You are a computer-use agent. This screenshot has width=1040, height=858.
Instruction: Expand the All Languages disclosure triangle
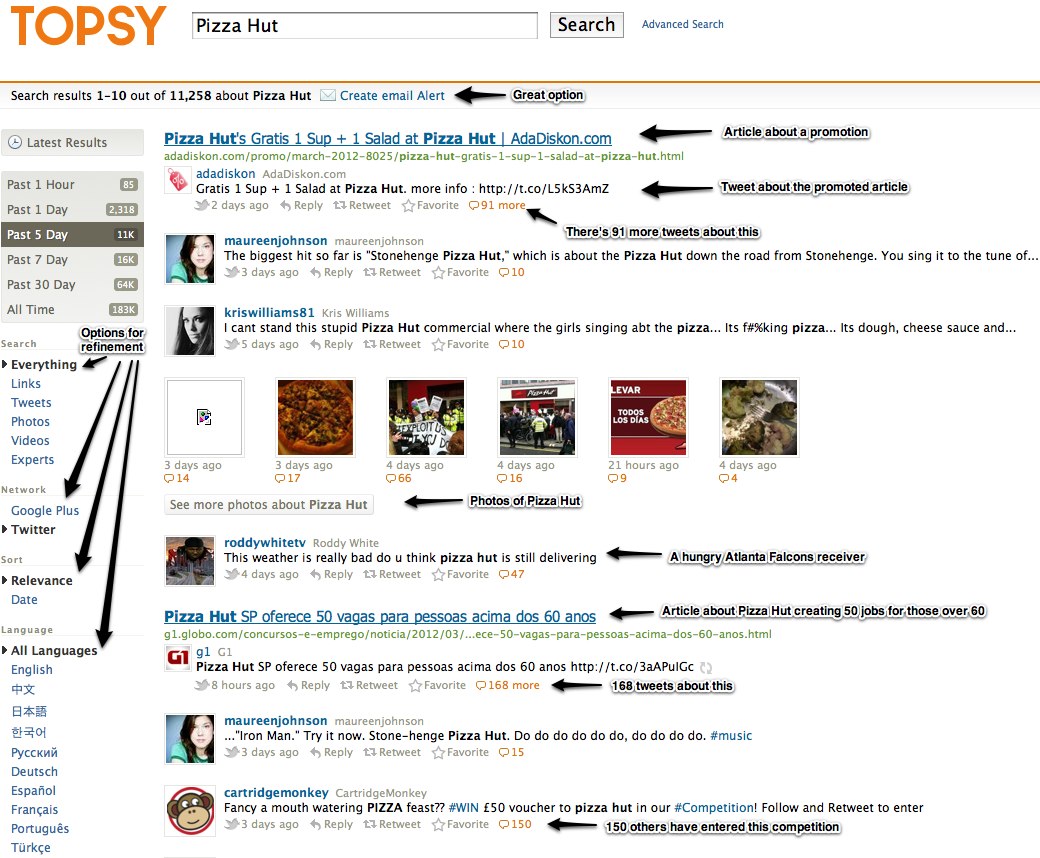coord(5,650)
